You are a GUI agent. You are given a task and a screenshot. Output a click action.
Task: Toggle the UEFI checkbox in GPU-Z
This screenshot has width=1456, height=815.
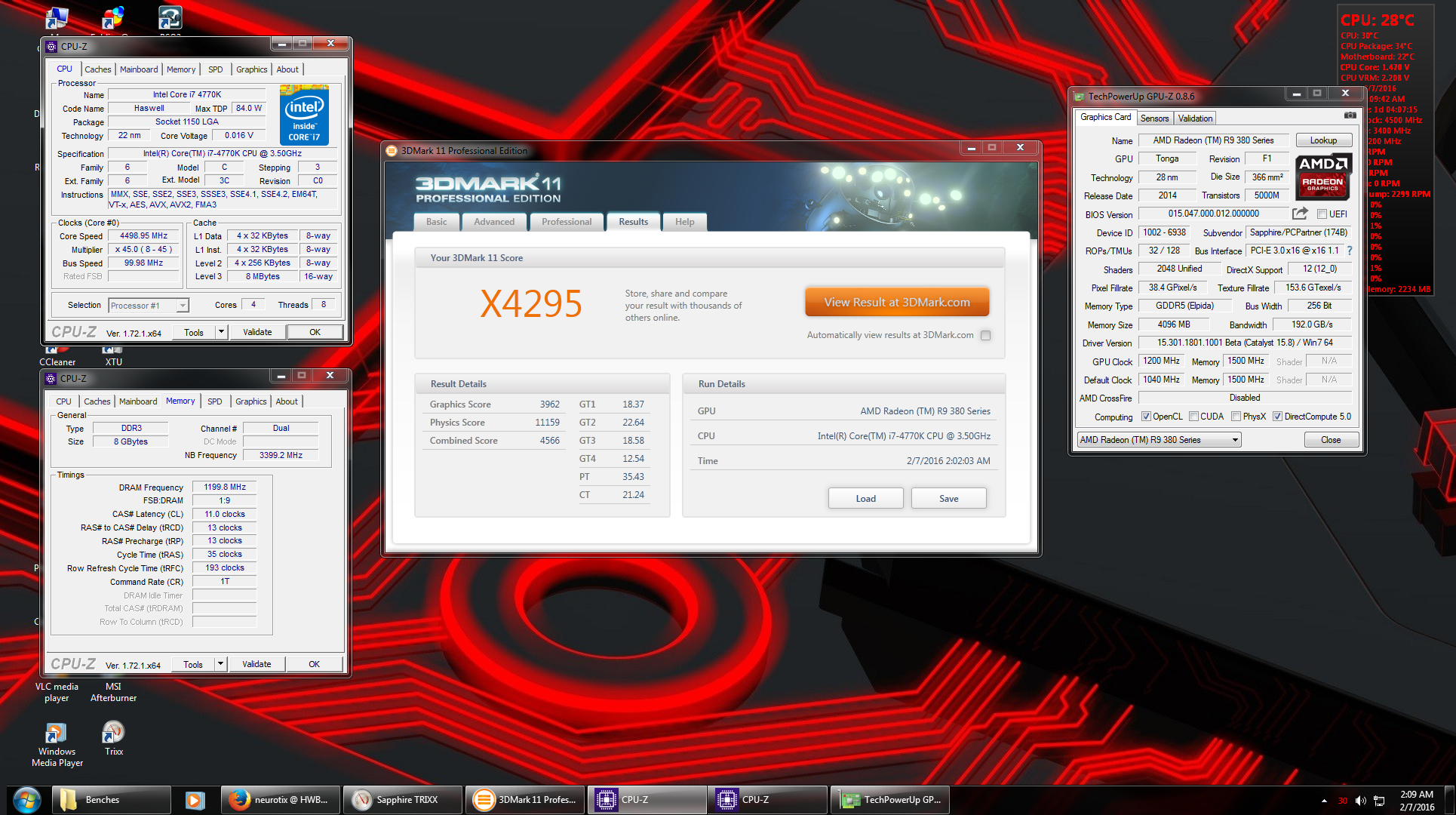point(1322,214)
